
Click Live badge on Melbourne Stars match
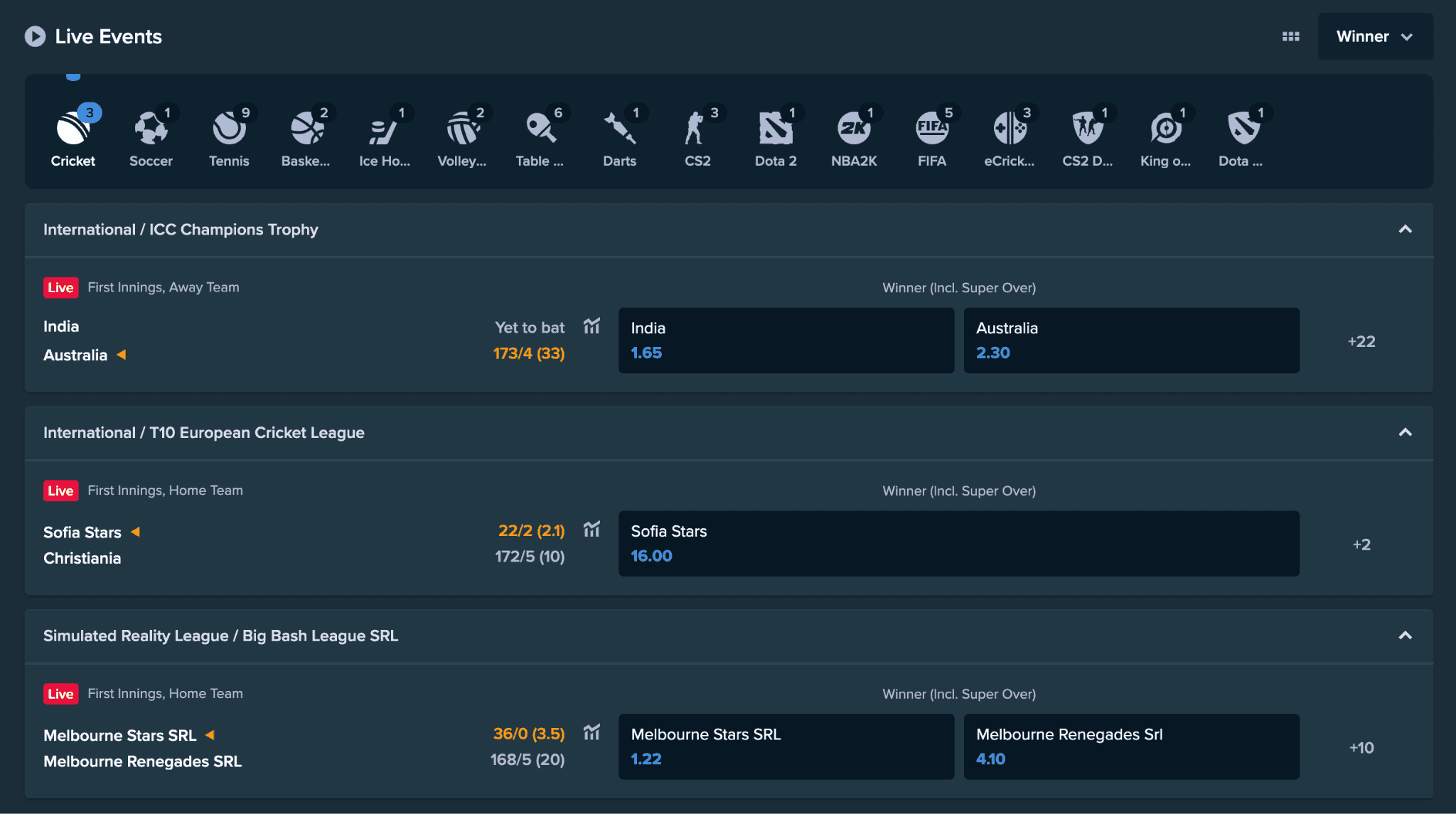(x=61, y=694)
